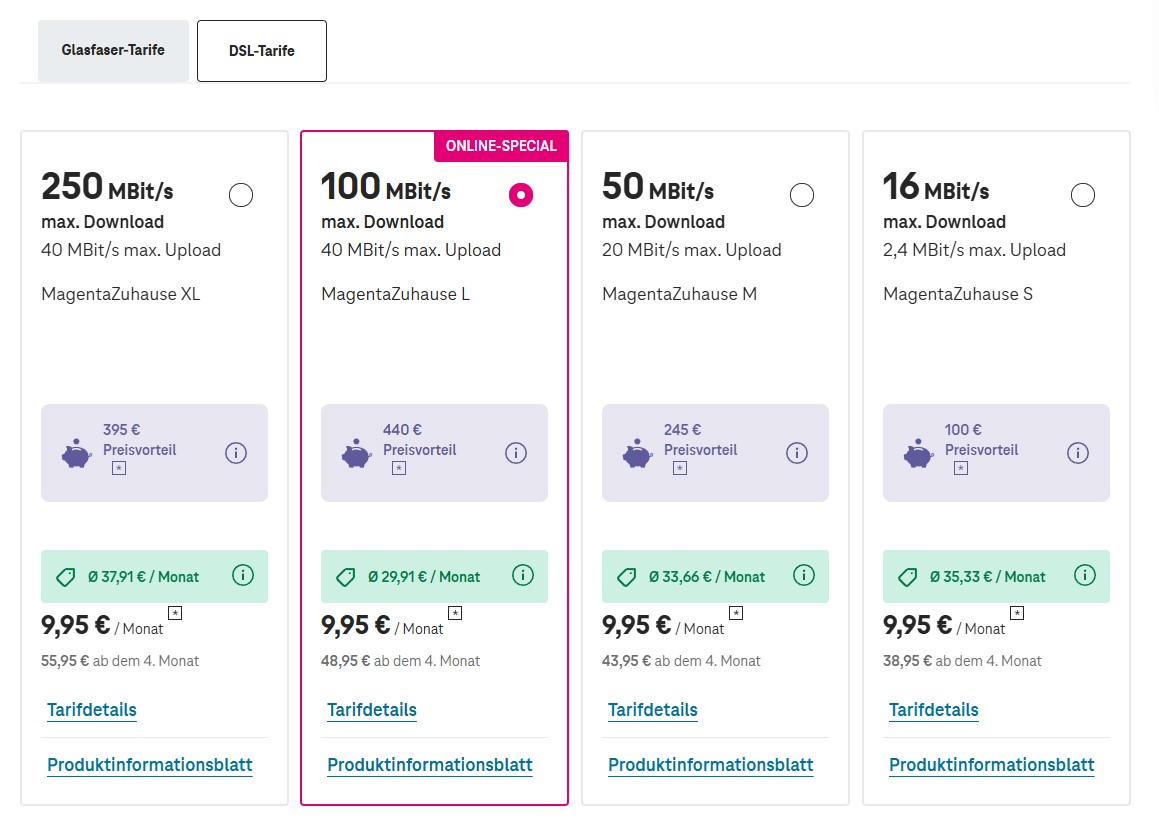Show info for Ø 37,91 € / Monat

pos(243,575)
